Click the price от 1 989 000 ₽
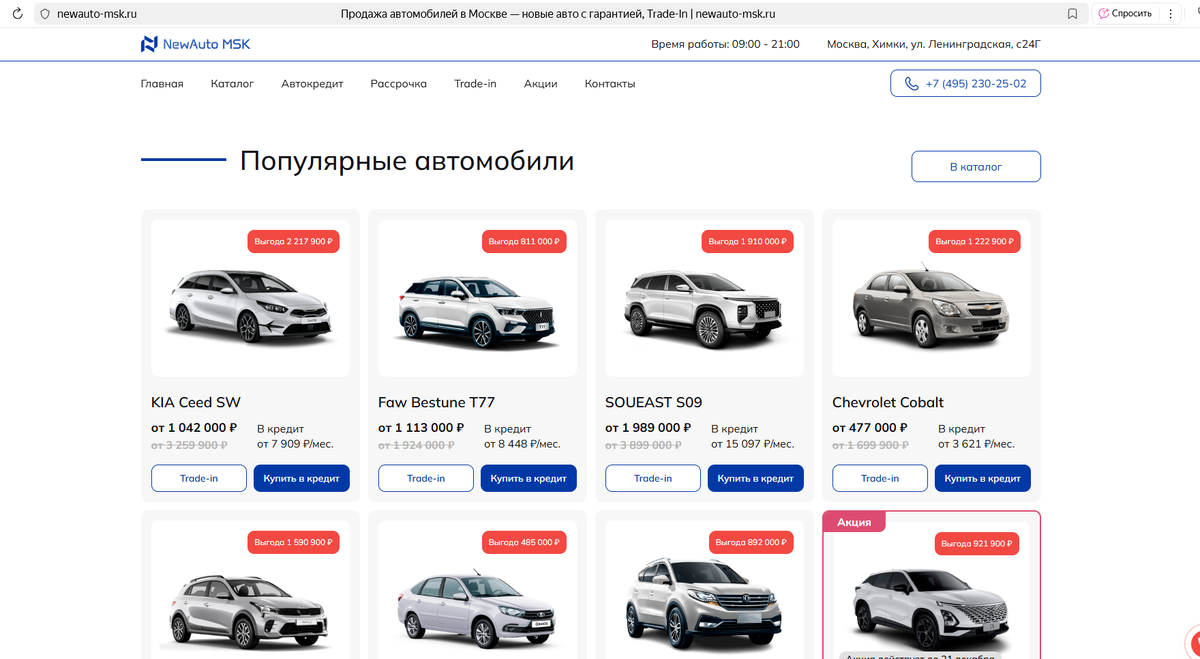Screen dimensions: 1200x659 649,427
